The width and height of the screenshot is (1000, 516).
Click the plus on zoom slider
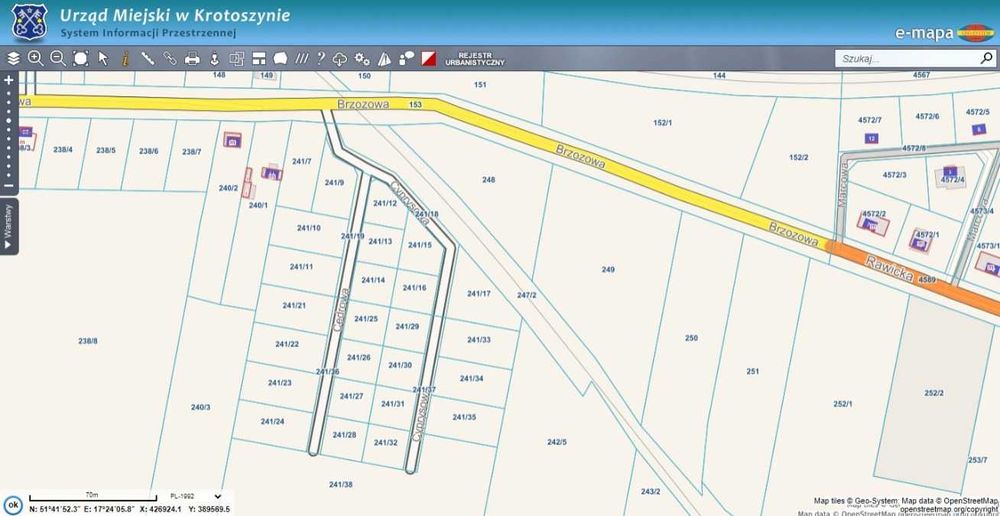pyautogui.click(x=8, y=80)
